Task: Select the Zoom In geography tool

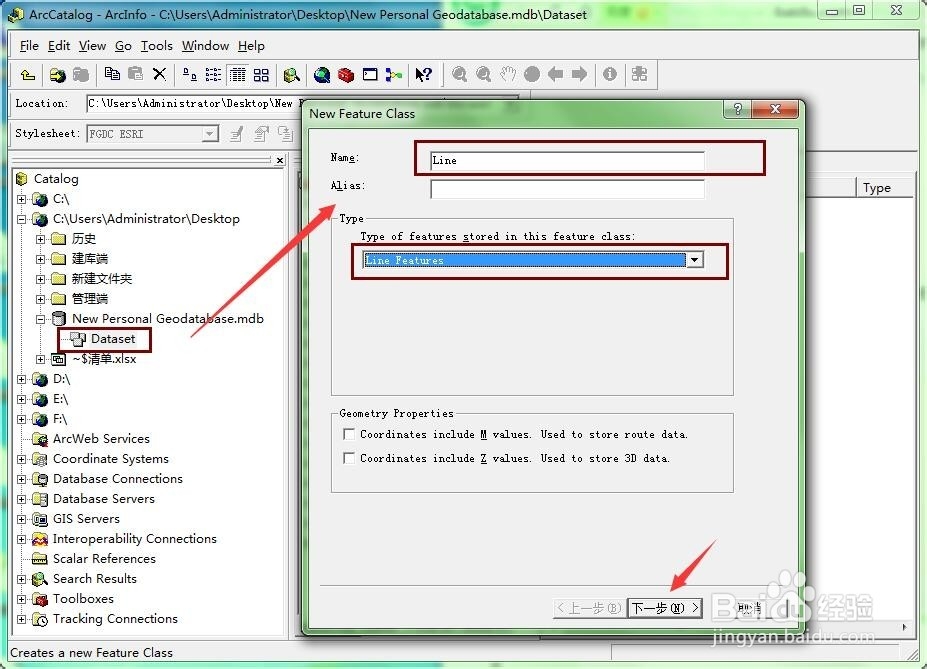Action: 459,74
